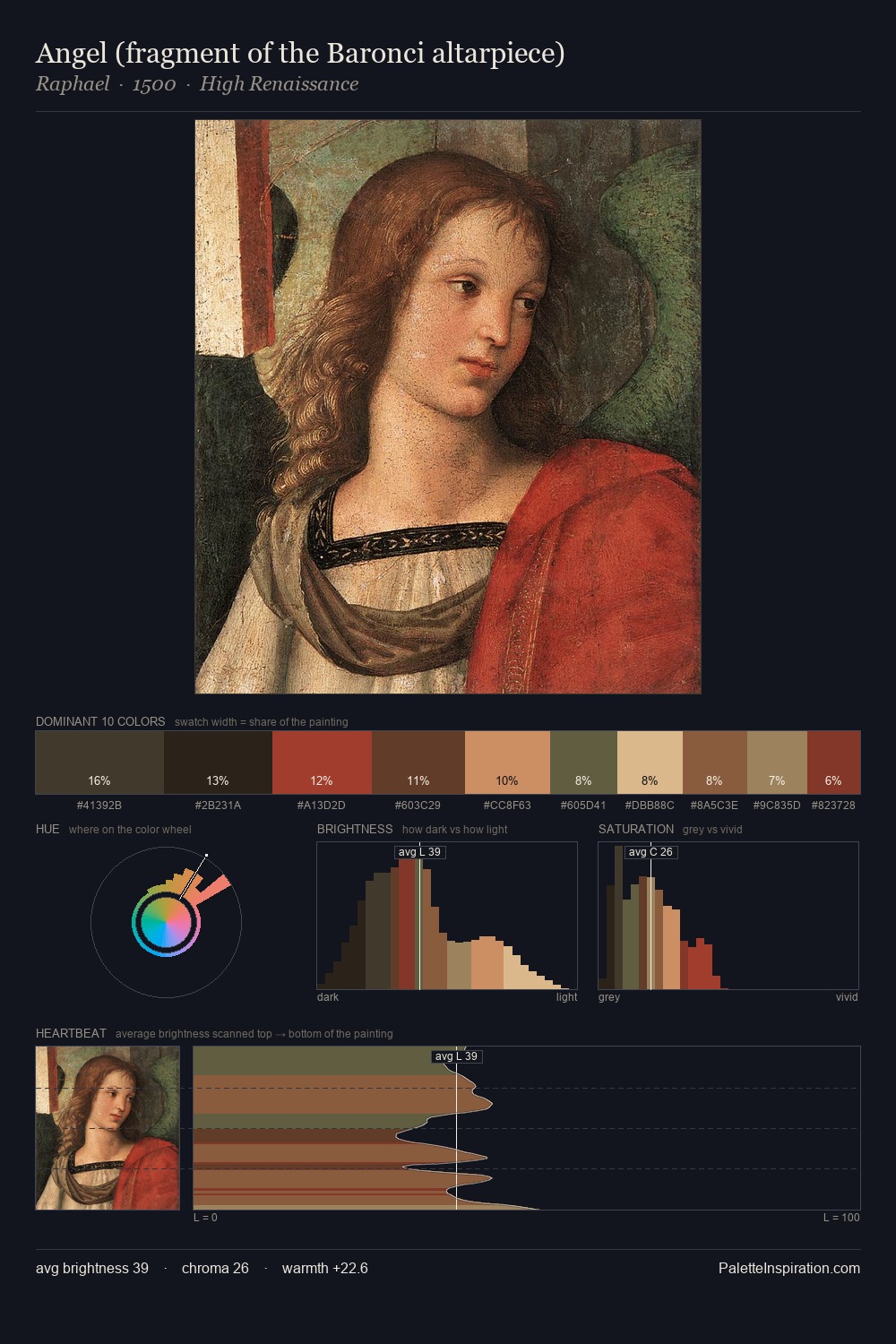Click the 'DOMINANT 10 COLORS' heading
The width and height of the screenshot is (896, 1344).
coord(100,721)
